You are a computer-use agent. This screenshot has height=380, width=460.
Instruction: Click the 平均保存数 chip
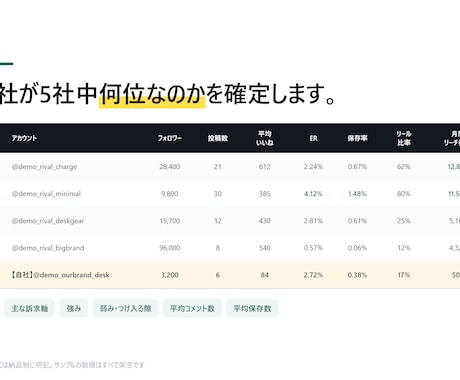[252, 308]
